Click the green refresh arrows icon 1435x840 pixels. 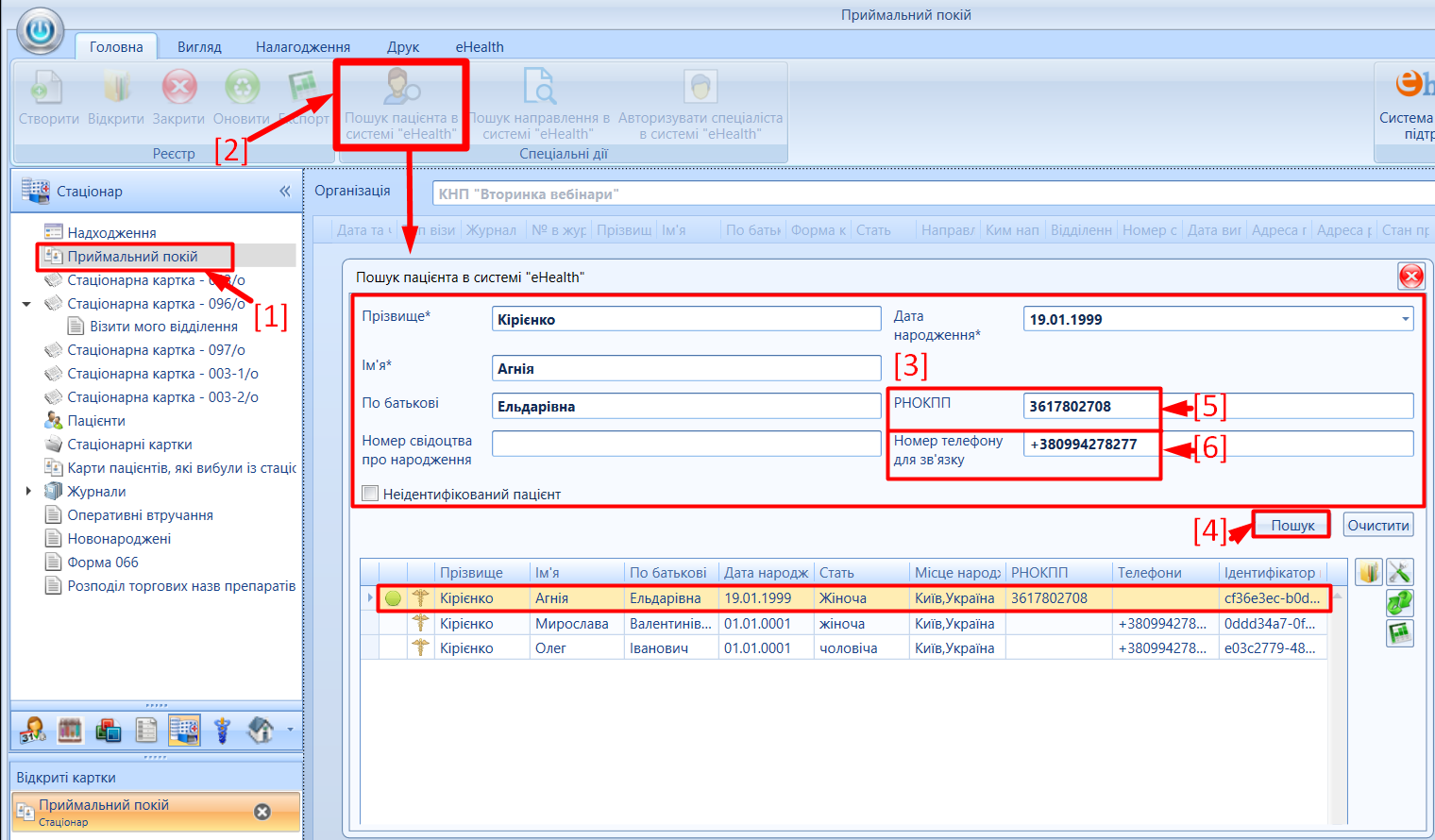point(1399,602)
